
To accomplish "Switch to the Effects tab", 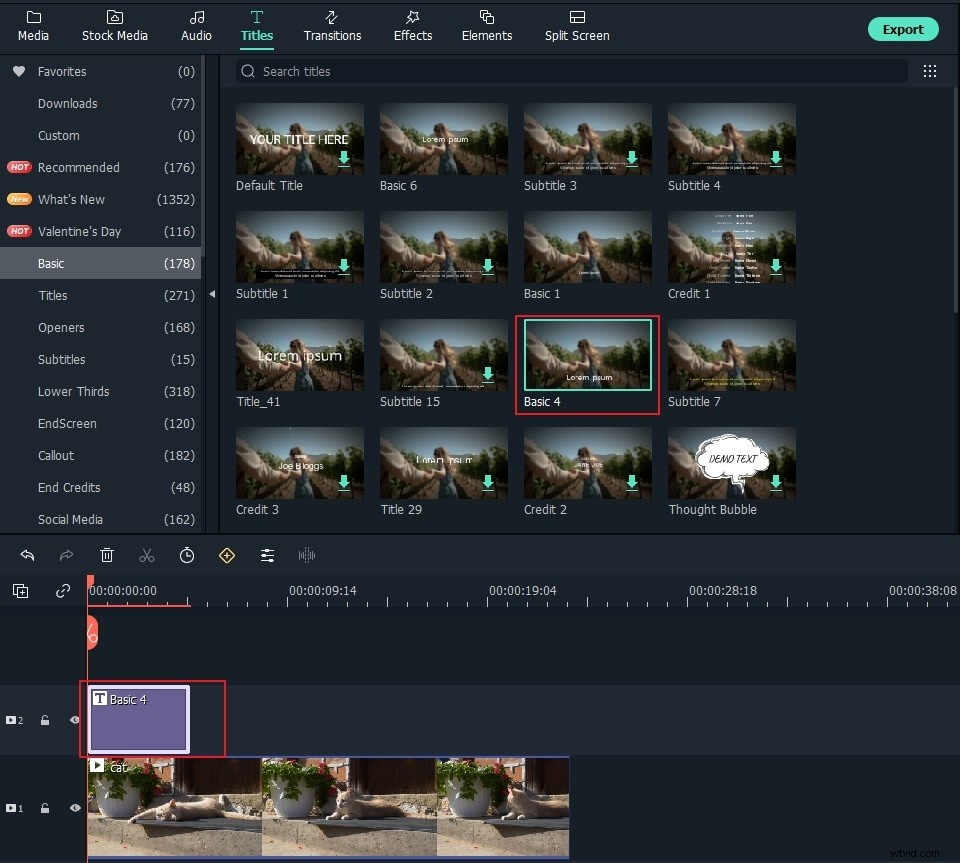I will point(412,27).
